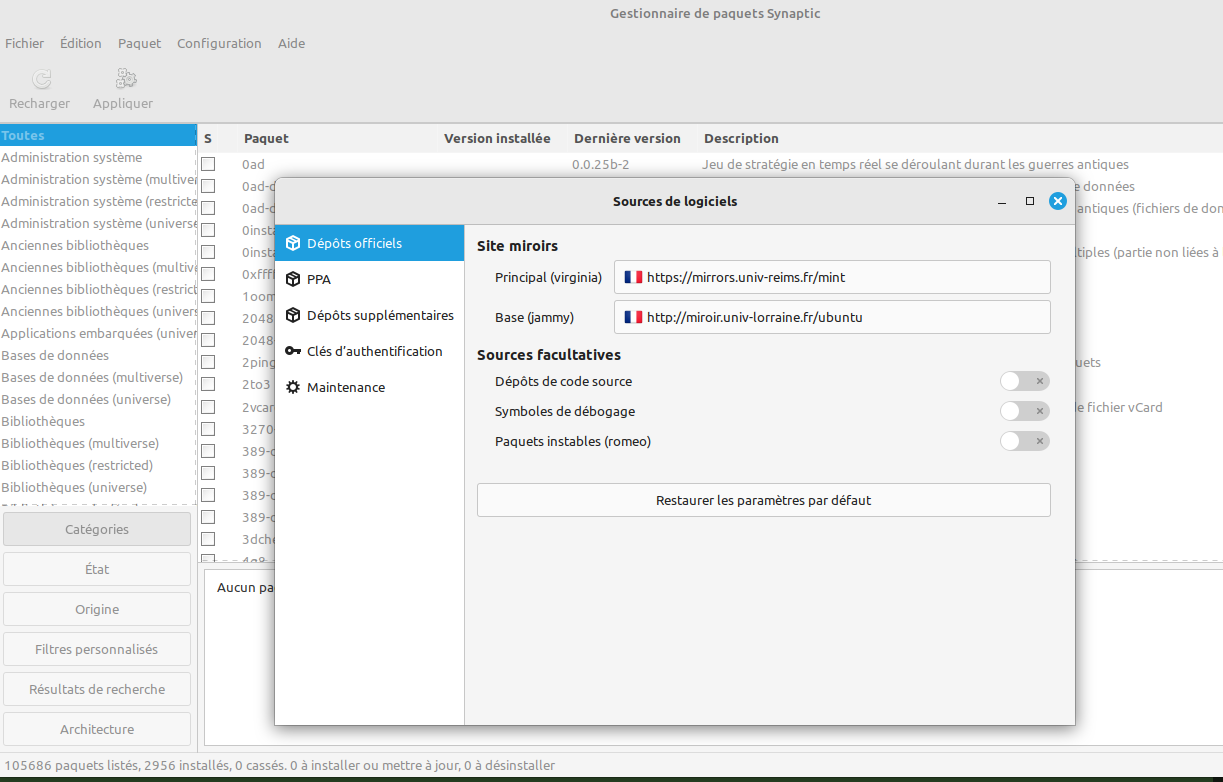
Task: Click the Recharger reload icon
Action: pos(40,79)
